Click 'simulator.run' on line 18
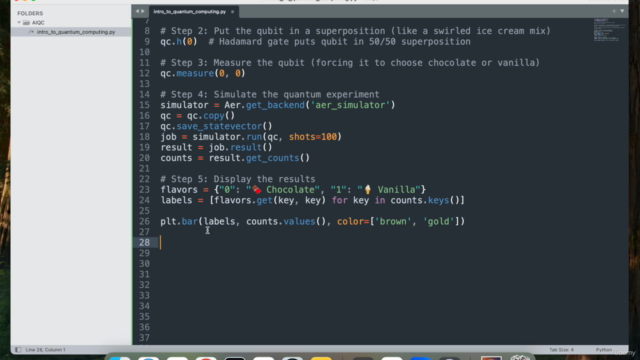 (x=227, y=137)
